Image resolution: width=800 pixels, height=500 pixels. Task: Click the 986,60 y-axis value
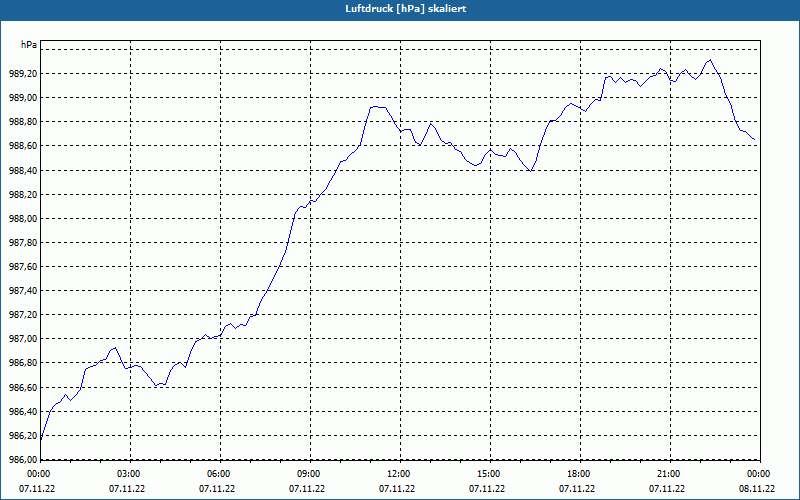pos(23,387)
